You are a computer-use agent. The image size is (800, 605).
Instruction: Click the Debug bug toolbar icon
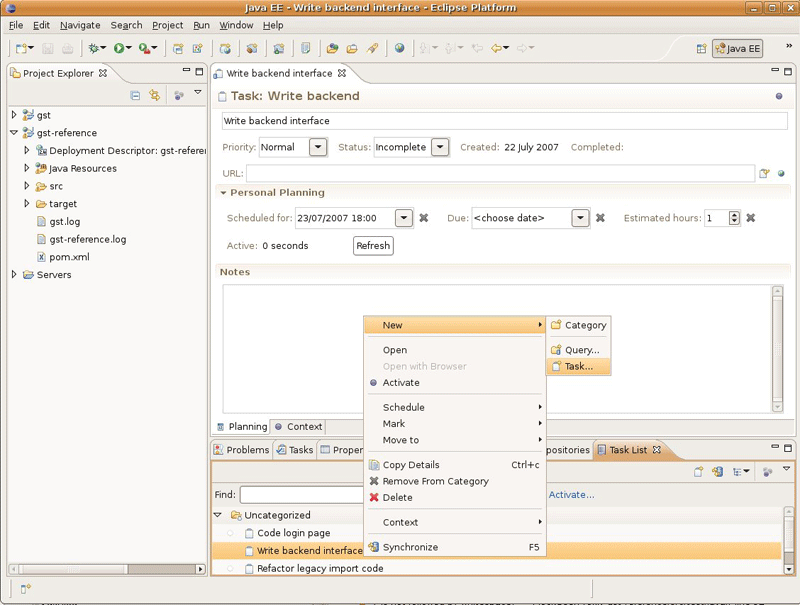click(93, 48)
